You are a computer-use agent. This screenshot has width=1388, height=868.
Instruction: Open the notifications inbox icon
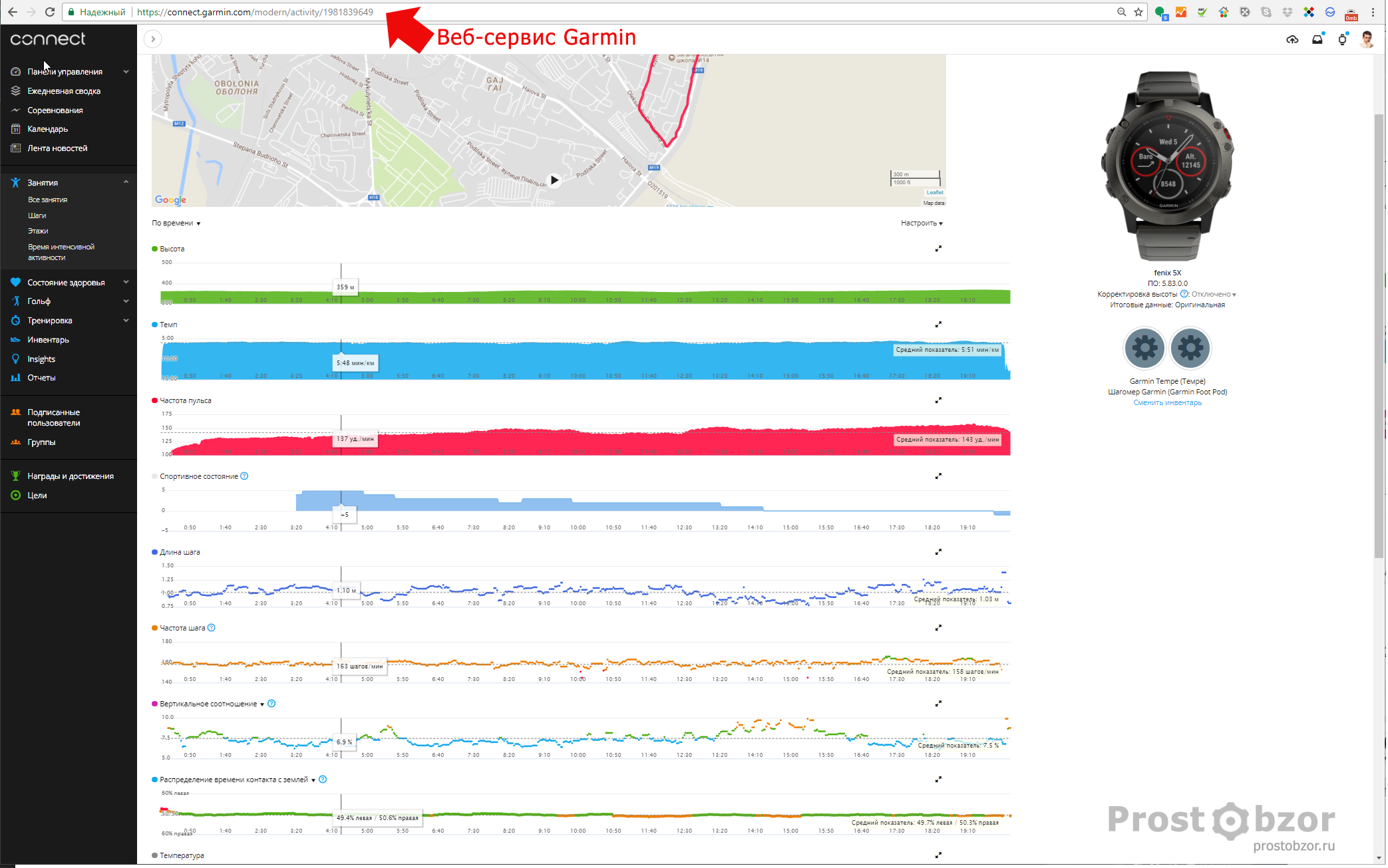tap(1317, 39)
